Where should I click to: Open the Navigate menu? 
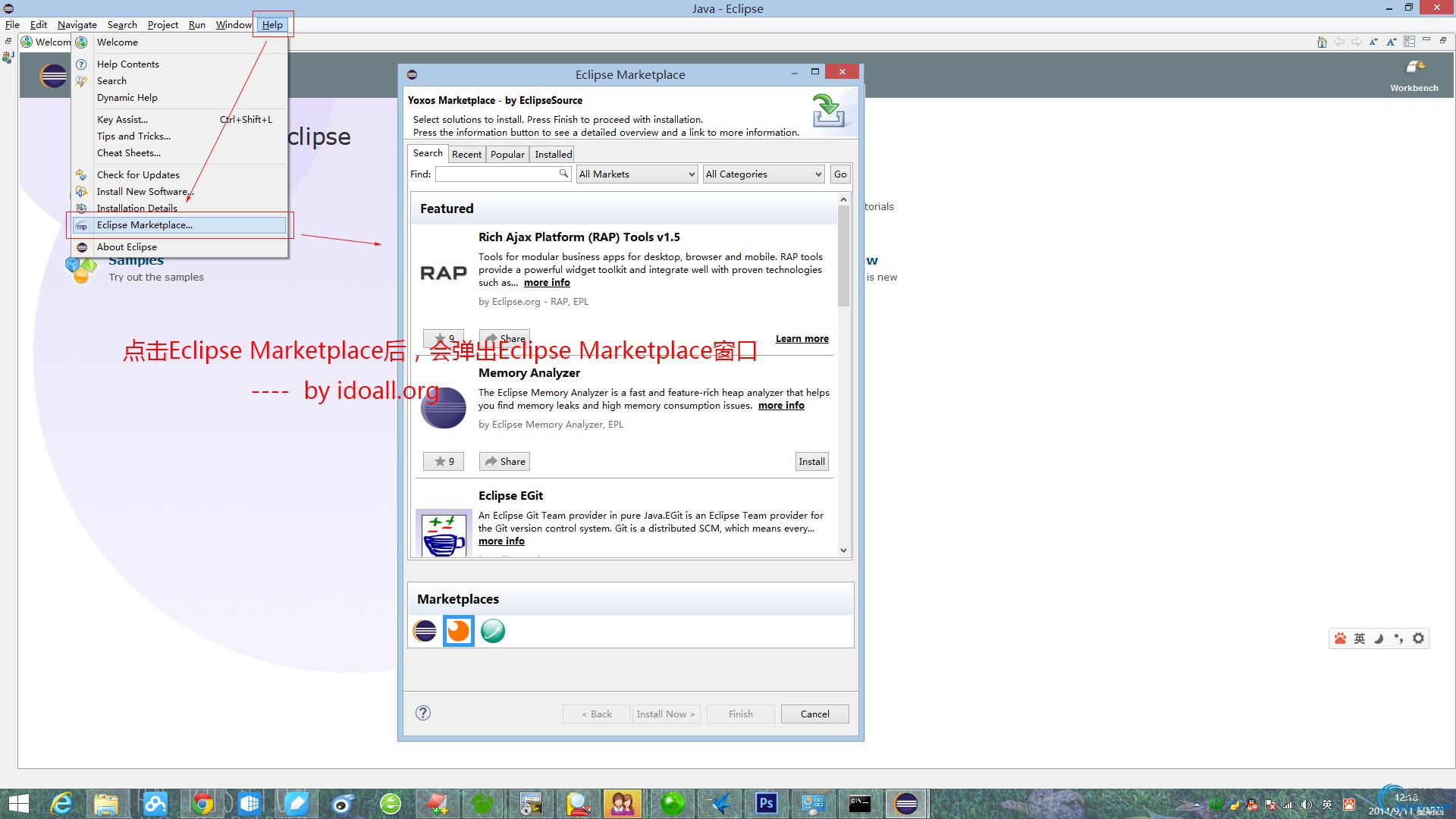(x=77, y=24)
